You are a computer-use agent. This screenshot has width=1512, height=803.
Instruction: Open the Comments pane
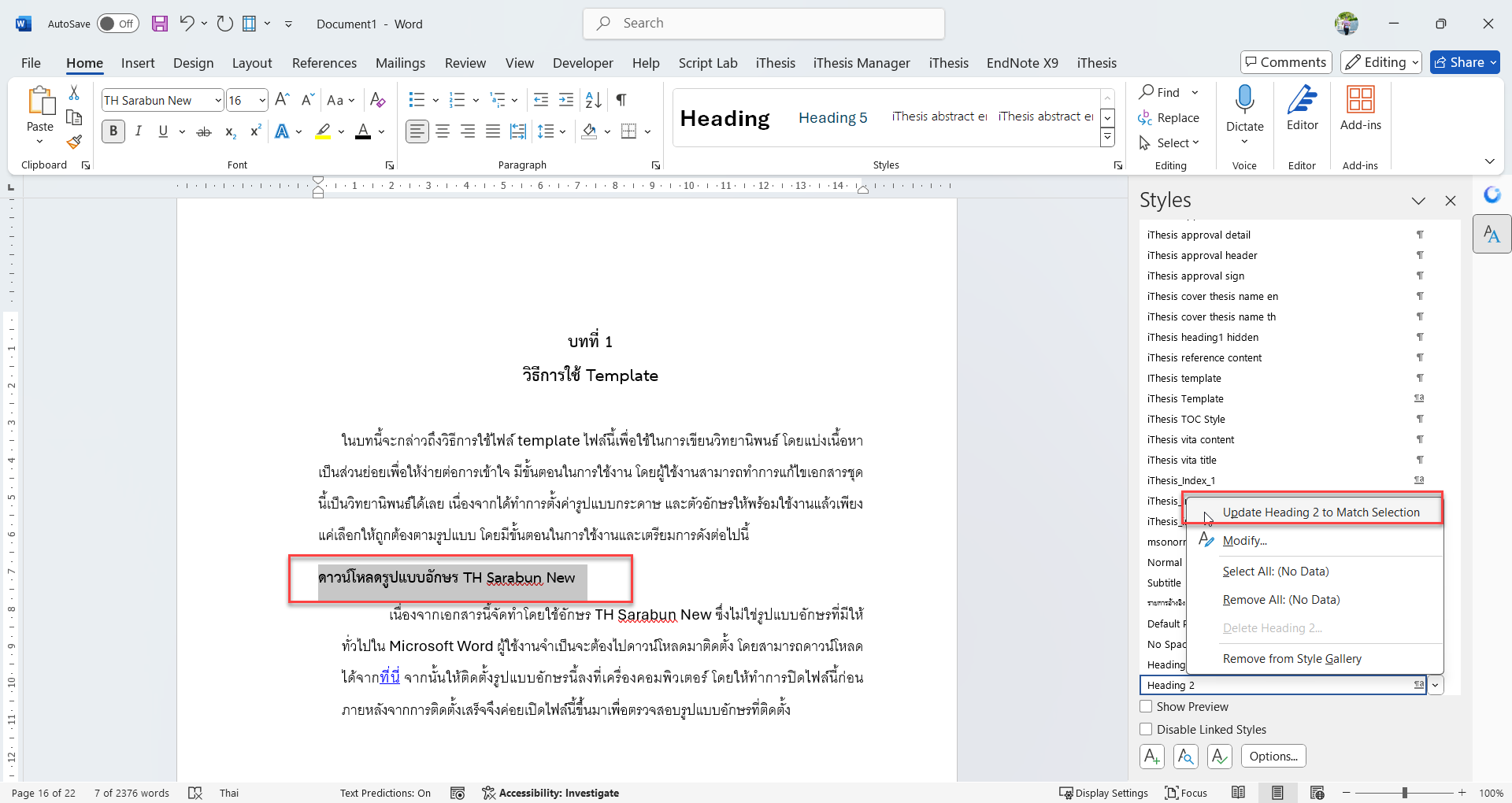[1286, 62]
